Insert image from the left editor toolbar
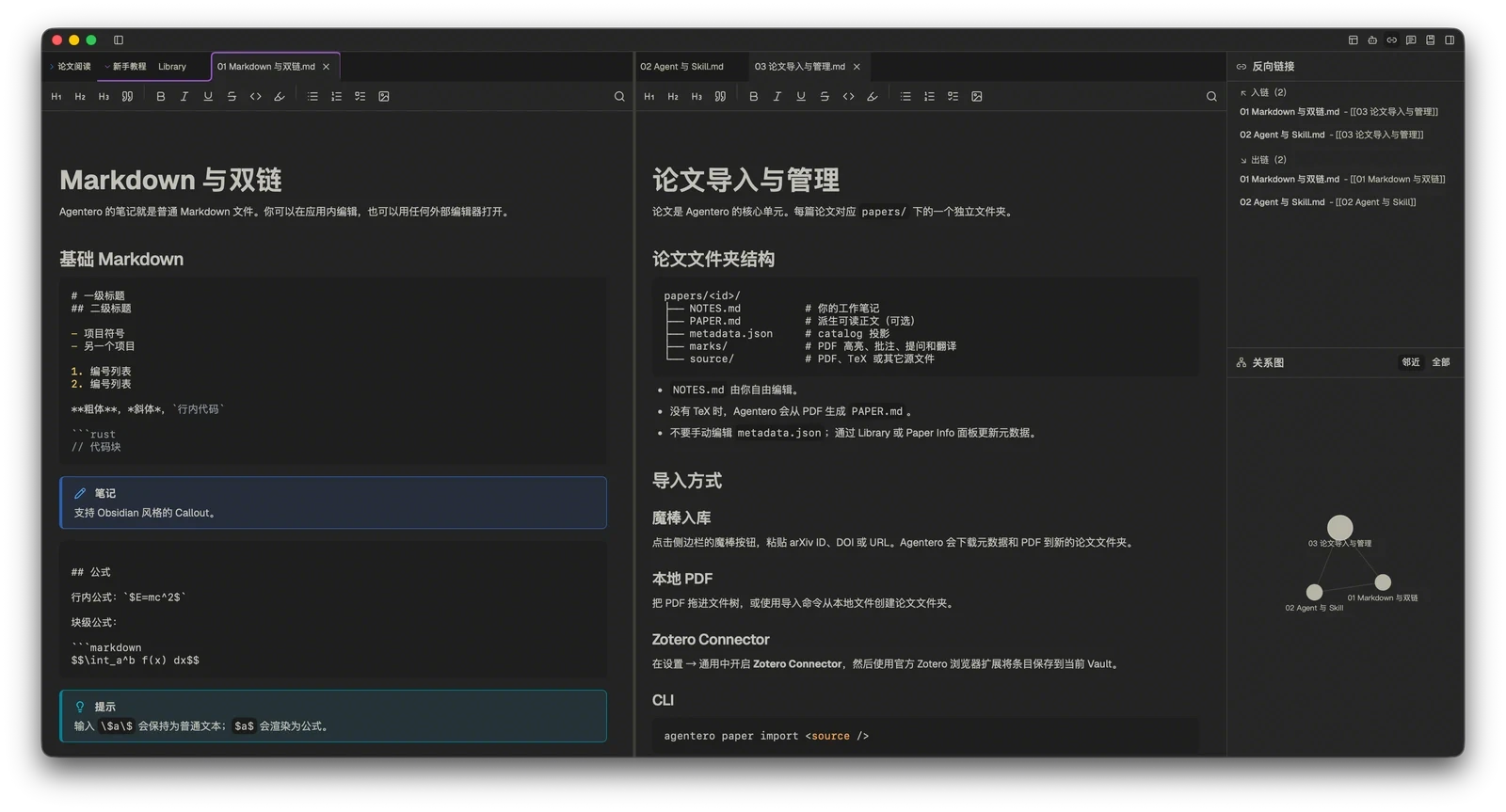This screenshot has width=1506, height=812. pos(384,96)
